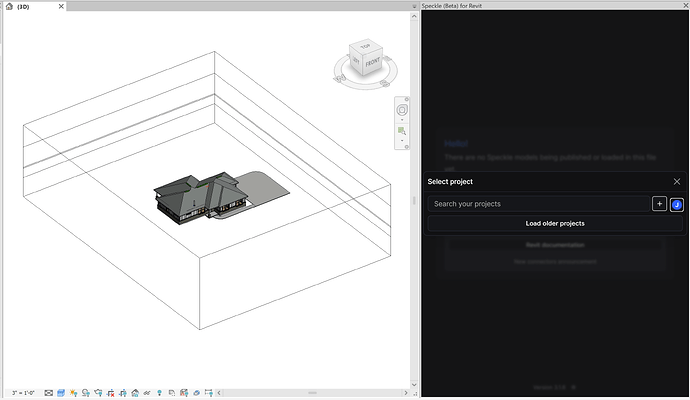The width and height of the screenshot is (690, 400).
Task: Open Temporary View Properties icon
Action: click(x=172, y=393)
